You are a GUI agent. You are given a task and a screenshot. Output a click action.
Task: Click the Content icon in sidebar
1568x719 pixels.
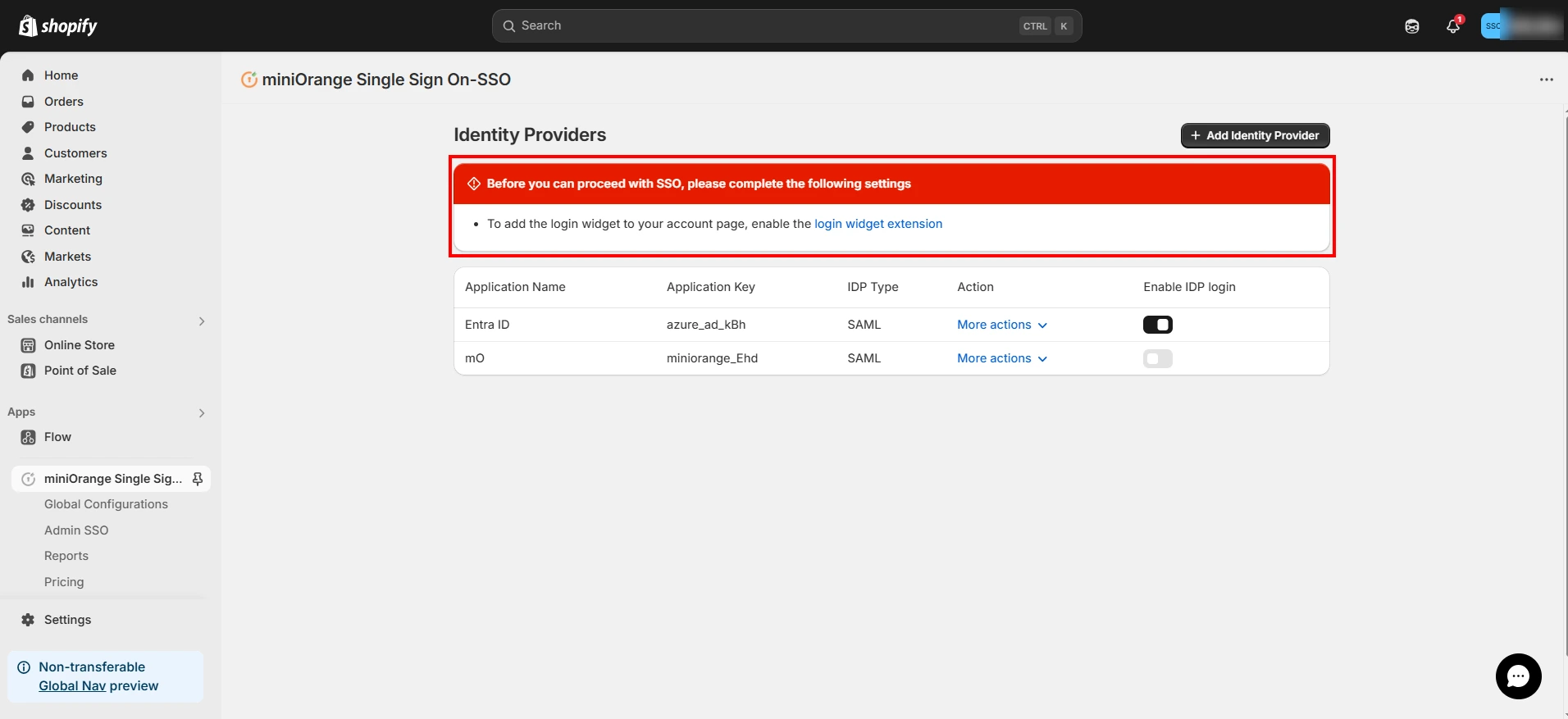tap(28, 230)
